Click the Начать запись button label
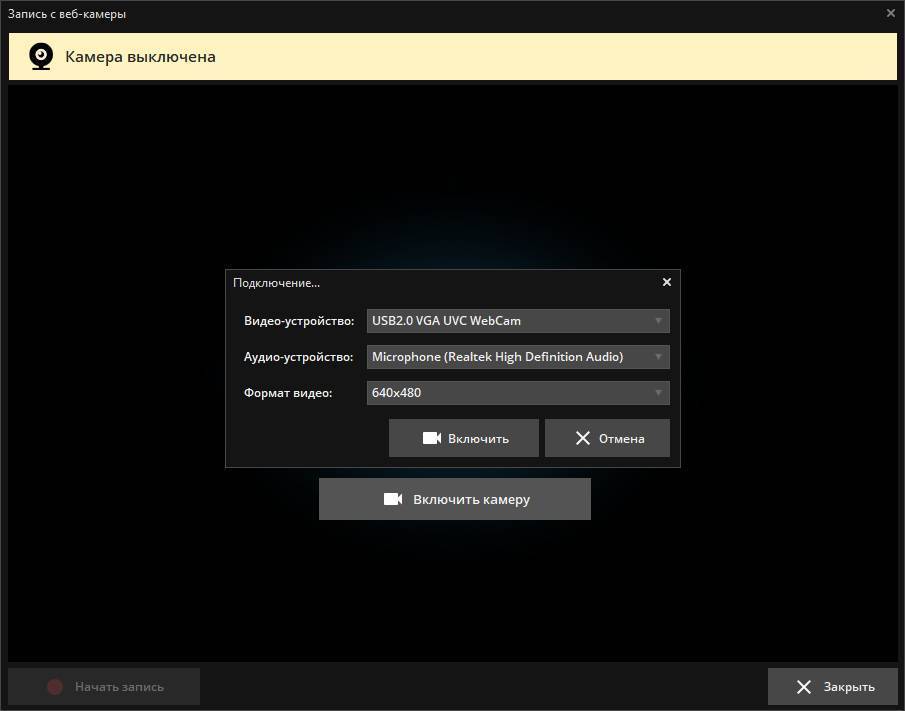This screenshot has width=905, height=711. pos(119,687)
